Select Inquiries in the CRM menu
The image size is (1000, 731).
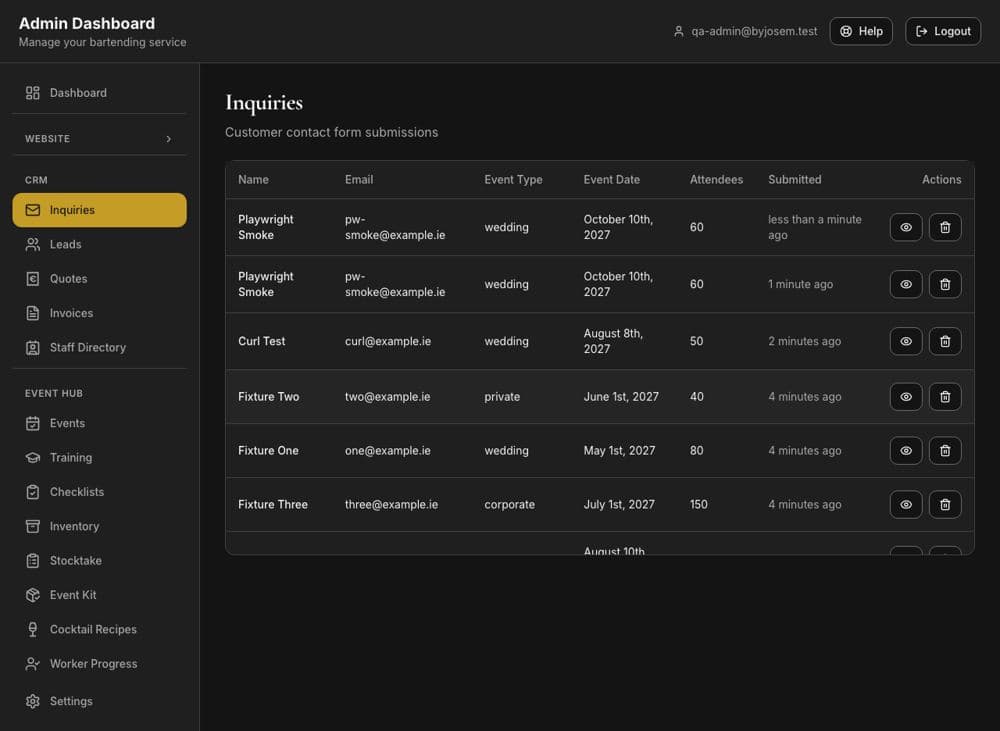coord(99,210)
